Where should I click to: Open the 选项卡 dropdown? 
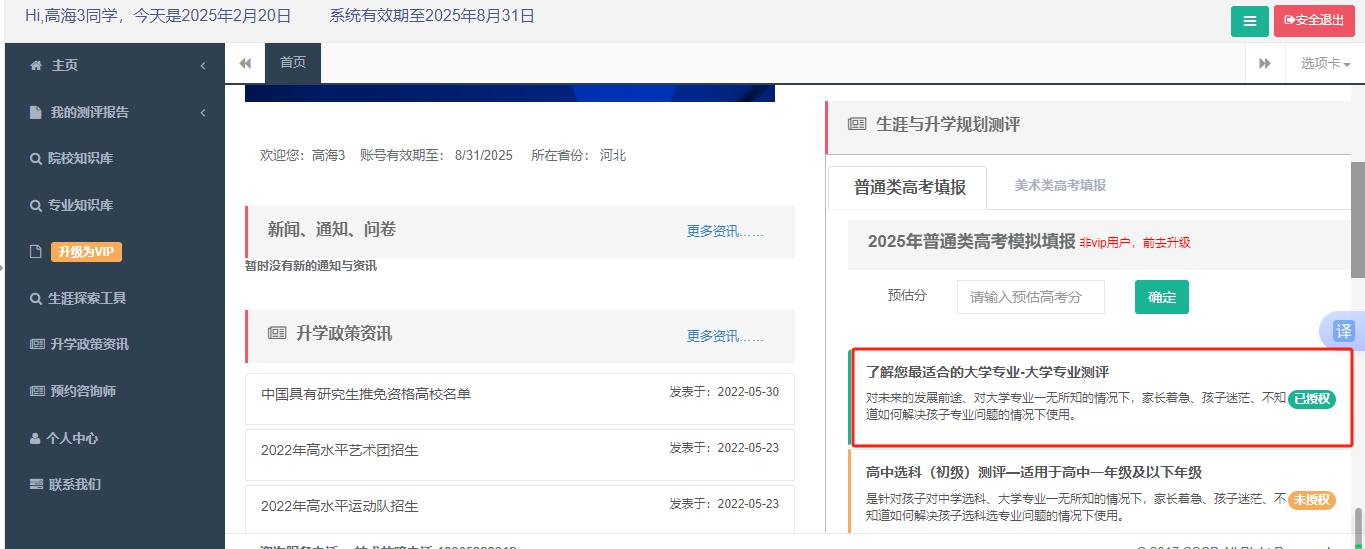coord(1325,64)
